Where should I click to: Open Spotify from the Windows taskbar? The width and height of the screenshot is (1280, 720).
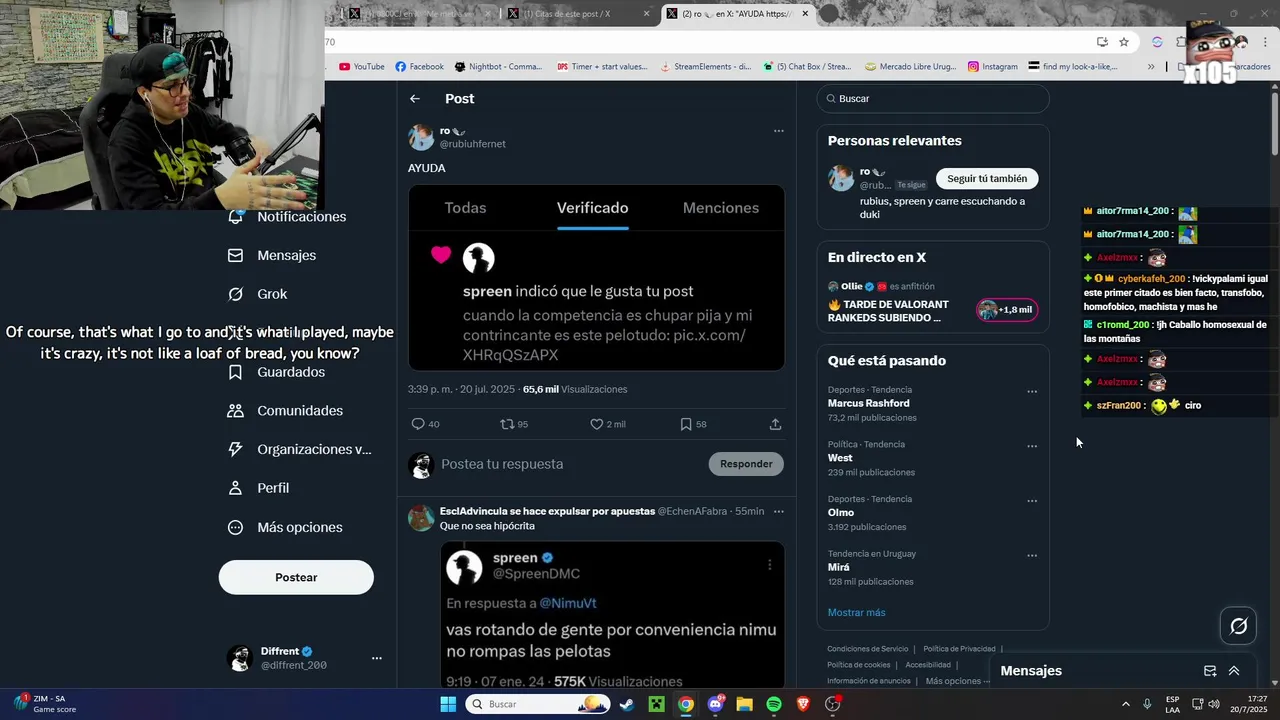[x=774, y=704]
